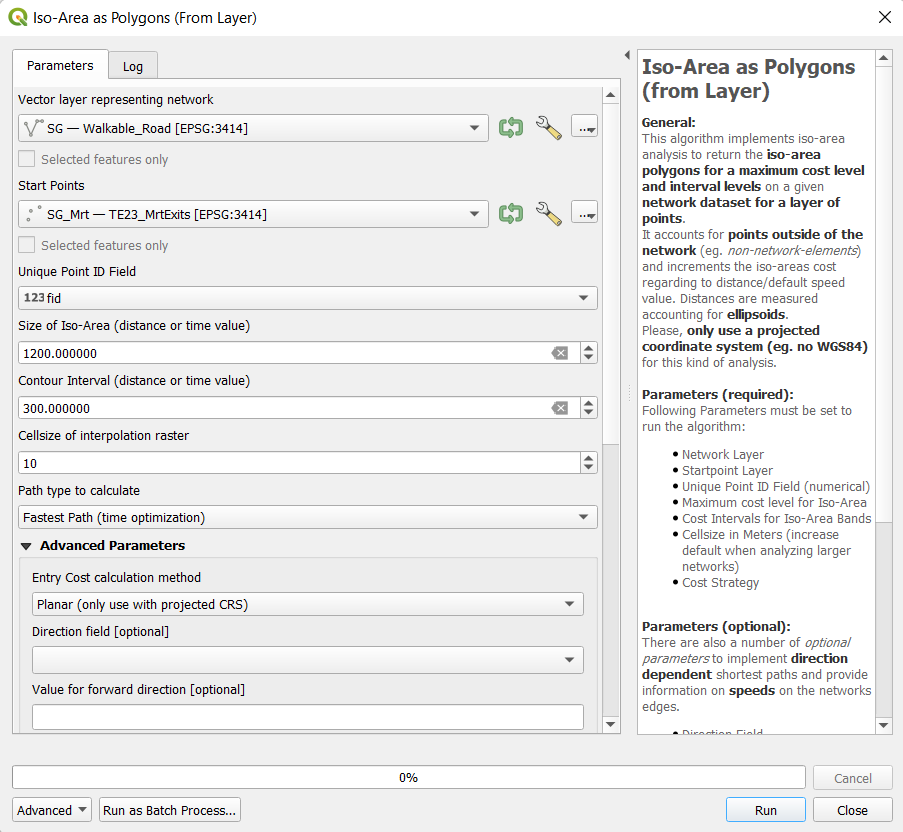903x832 pixels.
Task: Open advanced options wrench for Start Points
Action: pyautogui.click(x=548, y=214)
